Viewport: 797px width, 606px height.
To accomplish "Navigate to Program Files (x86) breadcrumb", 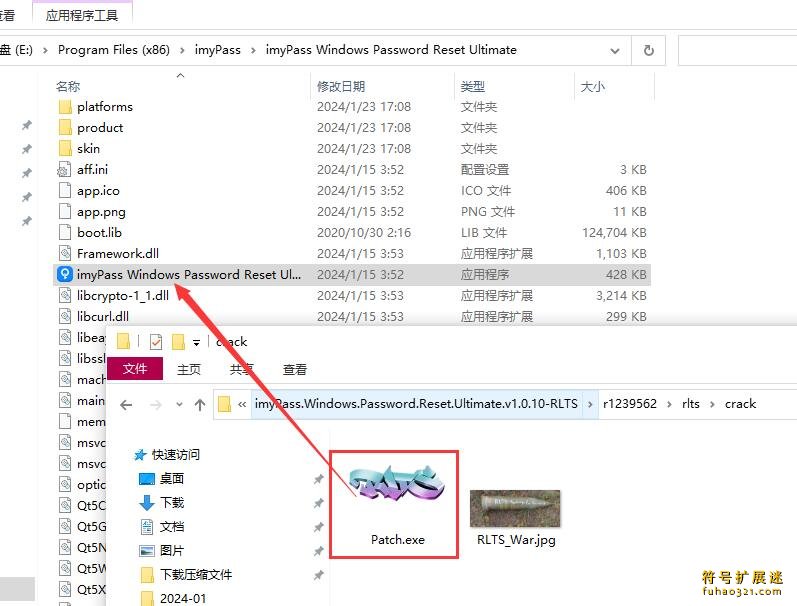I will 114,50.
